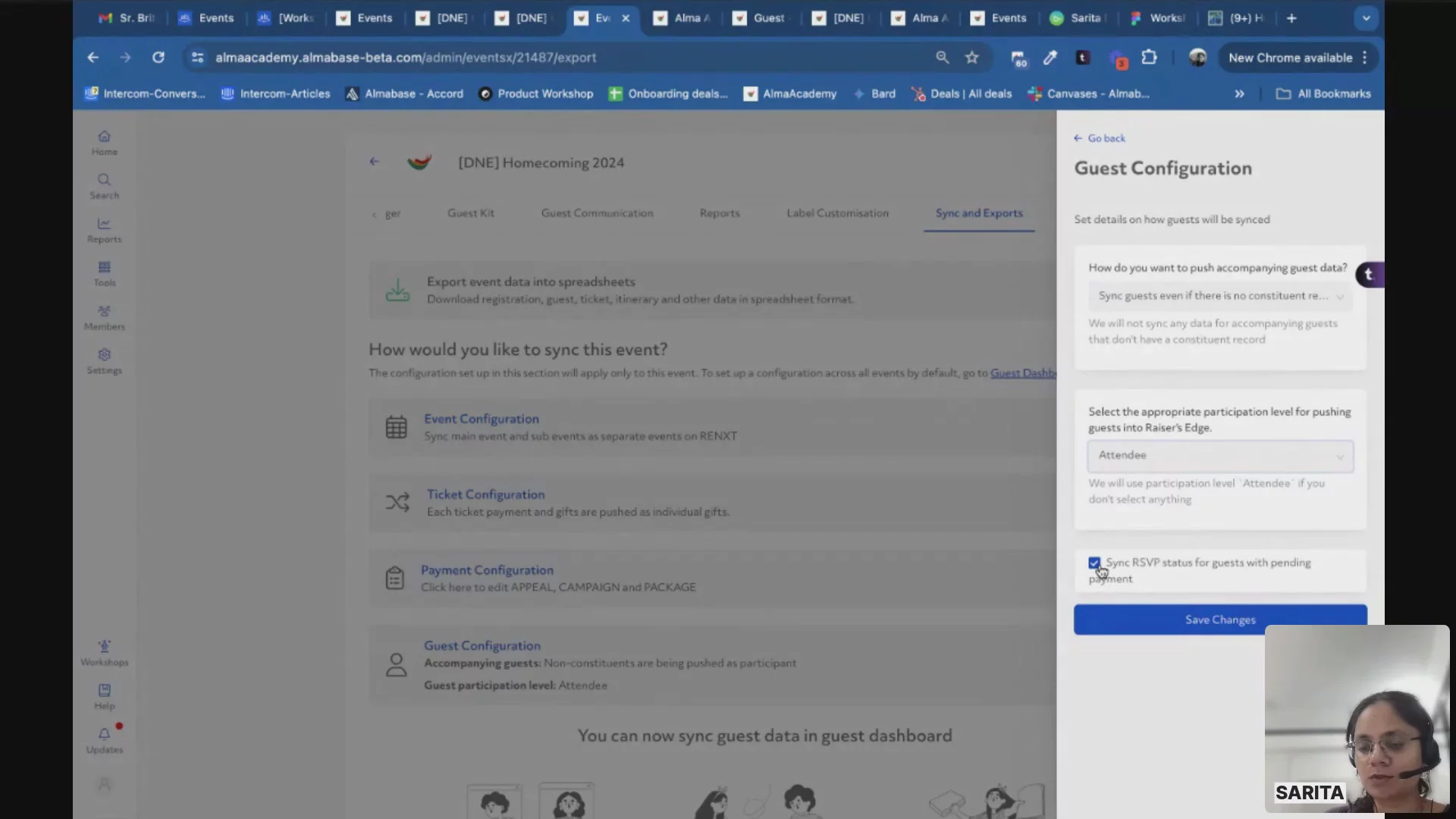Open Tools in the left sidebar
The height and width of the screenshot is (819, 1456).
104,273
